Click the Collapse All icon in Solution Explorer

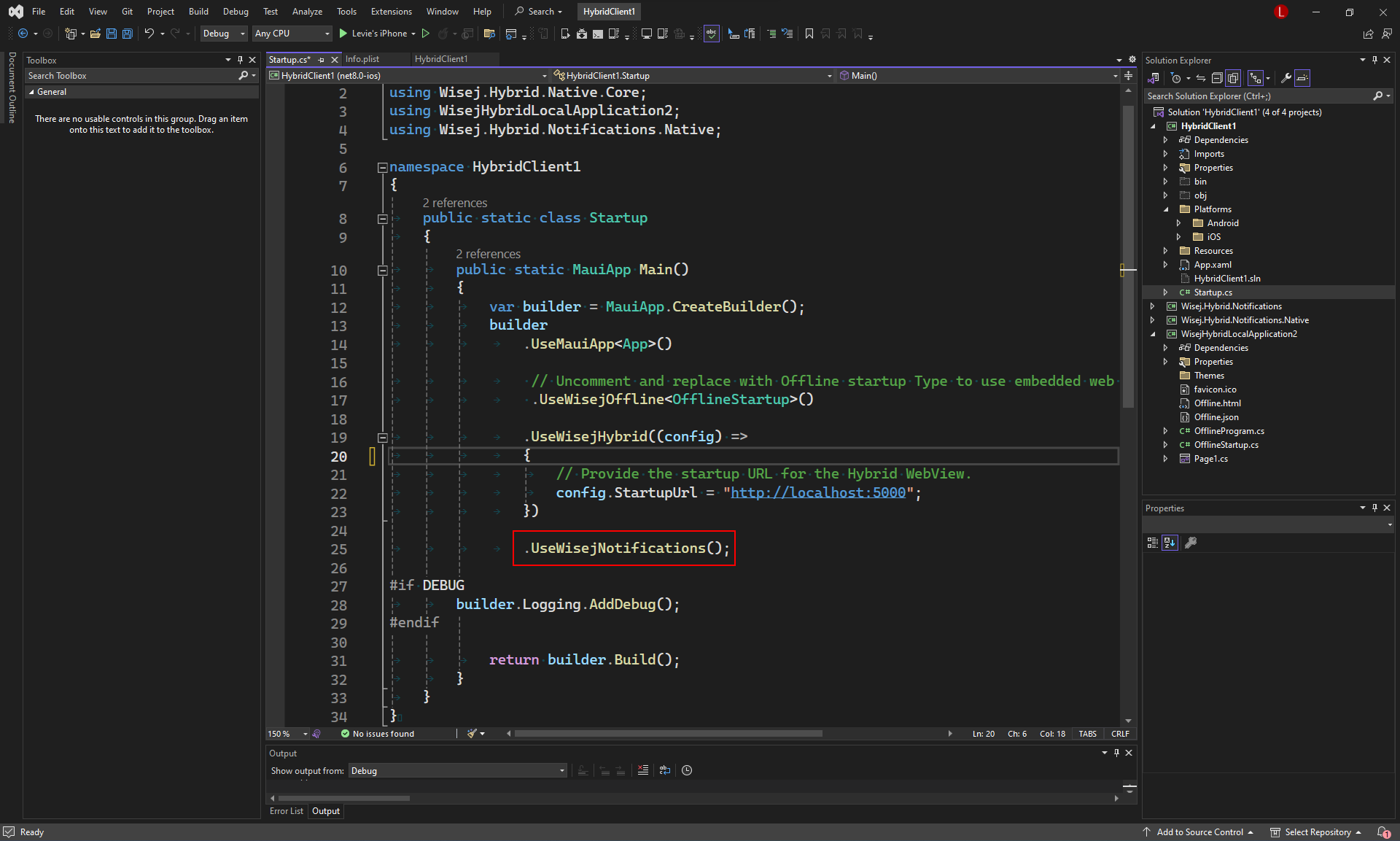click(x=1216, y=78)
